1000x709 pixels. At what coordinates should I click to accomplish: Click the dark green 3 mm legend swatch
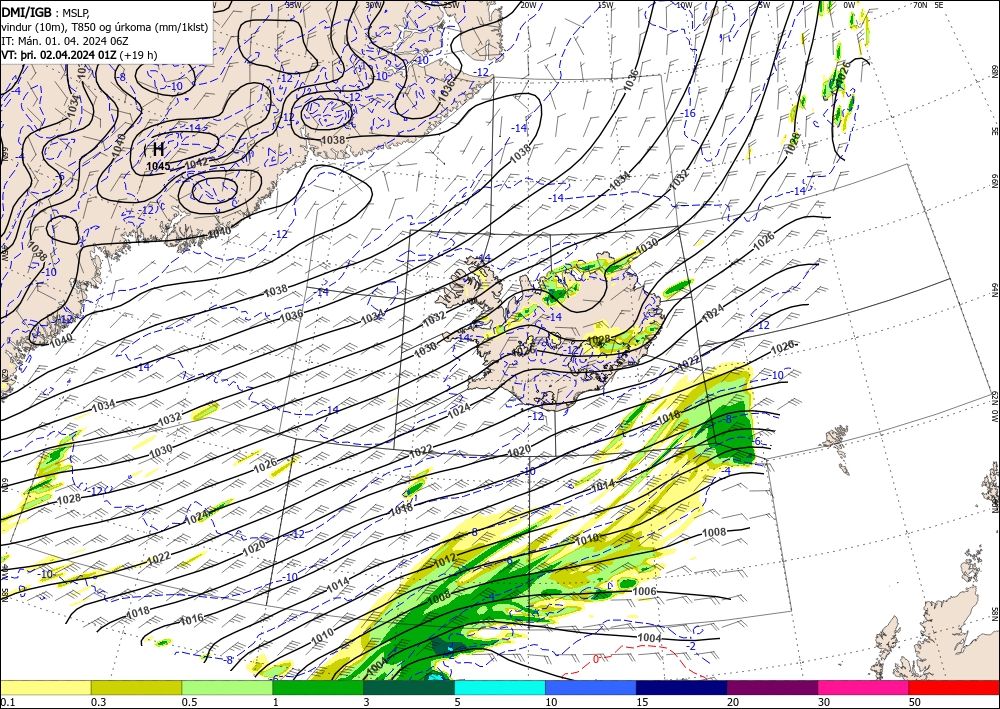coord(409,687)
